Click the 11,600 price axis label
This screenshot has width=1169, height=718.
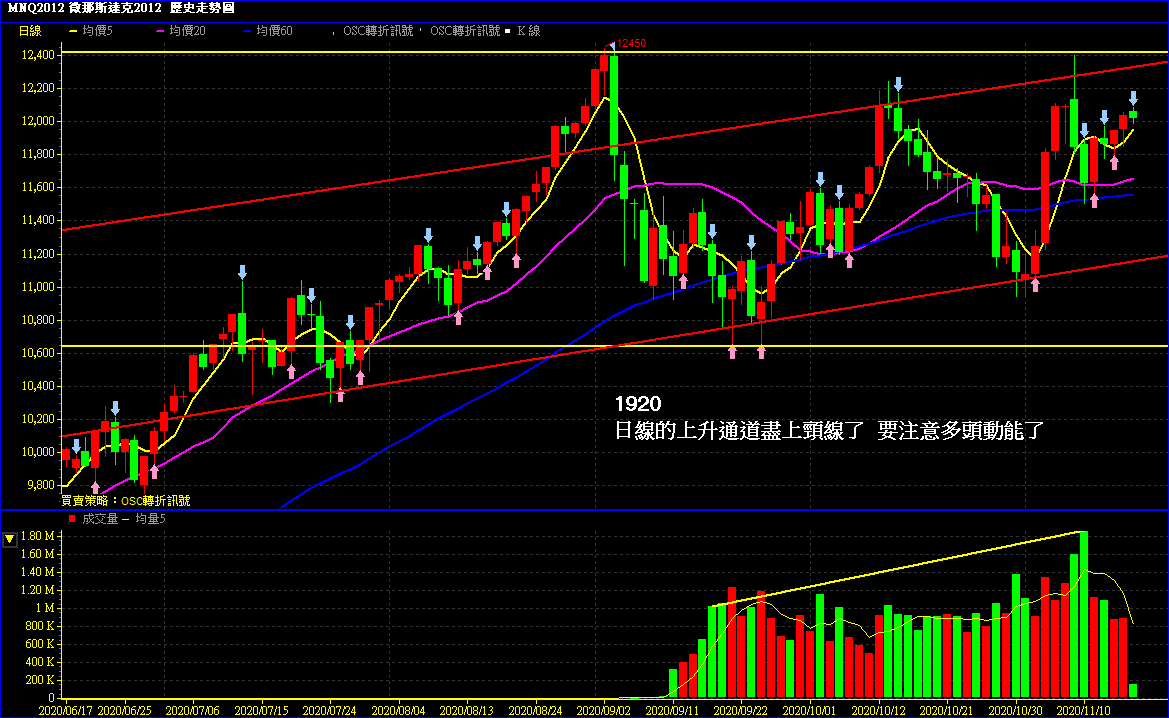(38, 187)
